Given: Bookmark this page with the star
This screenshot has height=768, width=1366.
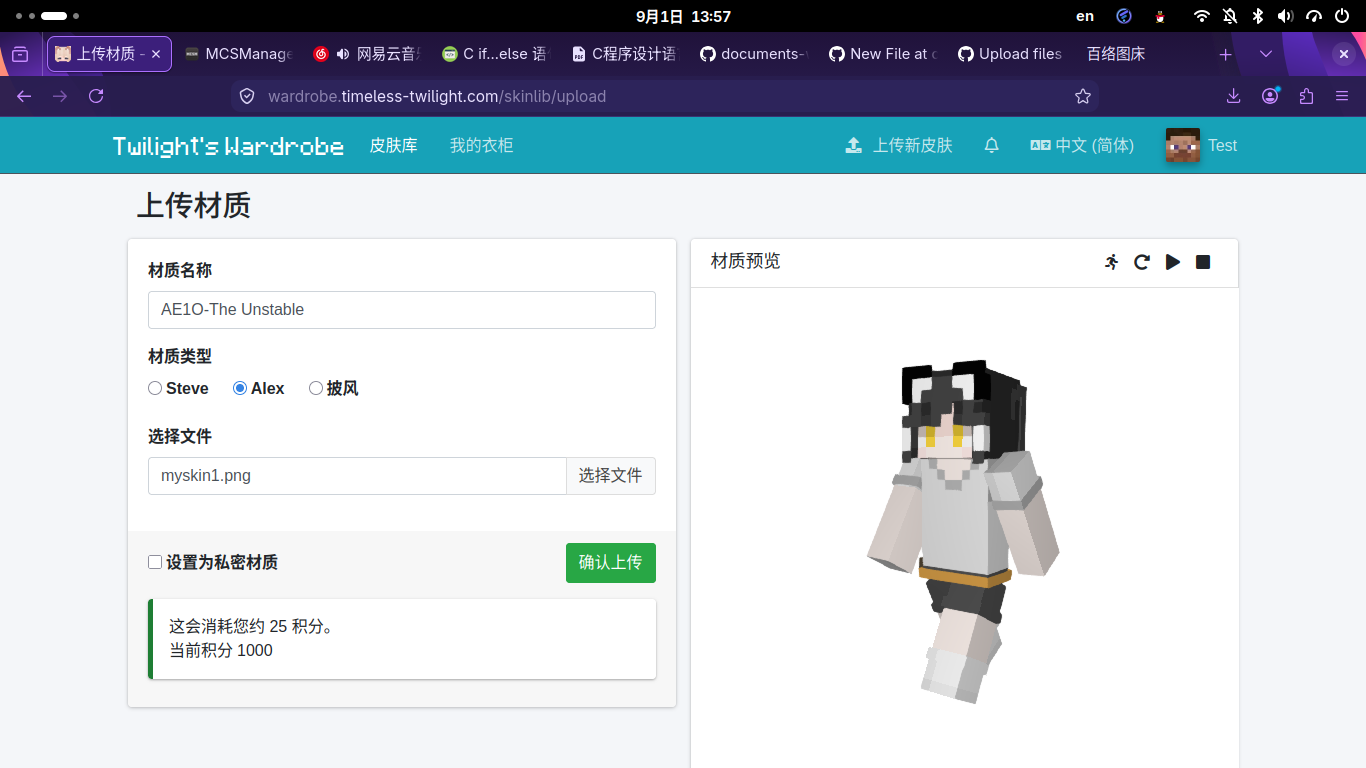Looking at the screenshot, I should tap(1082, 96).
